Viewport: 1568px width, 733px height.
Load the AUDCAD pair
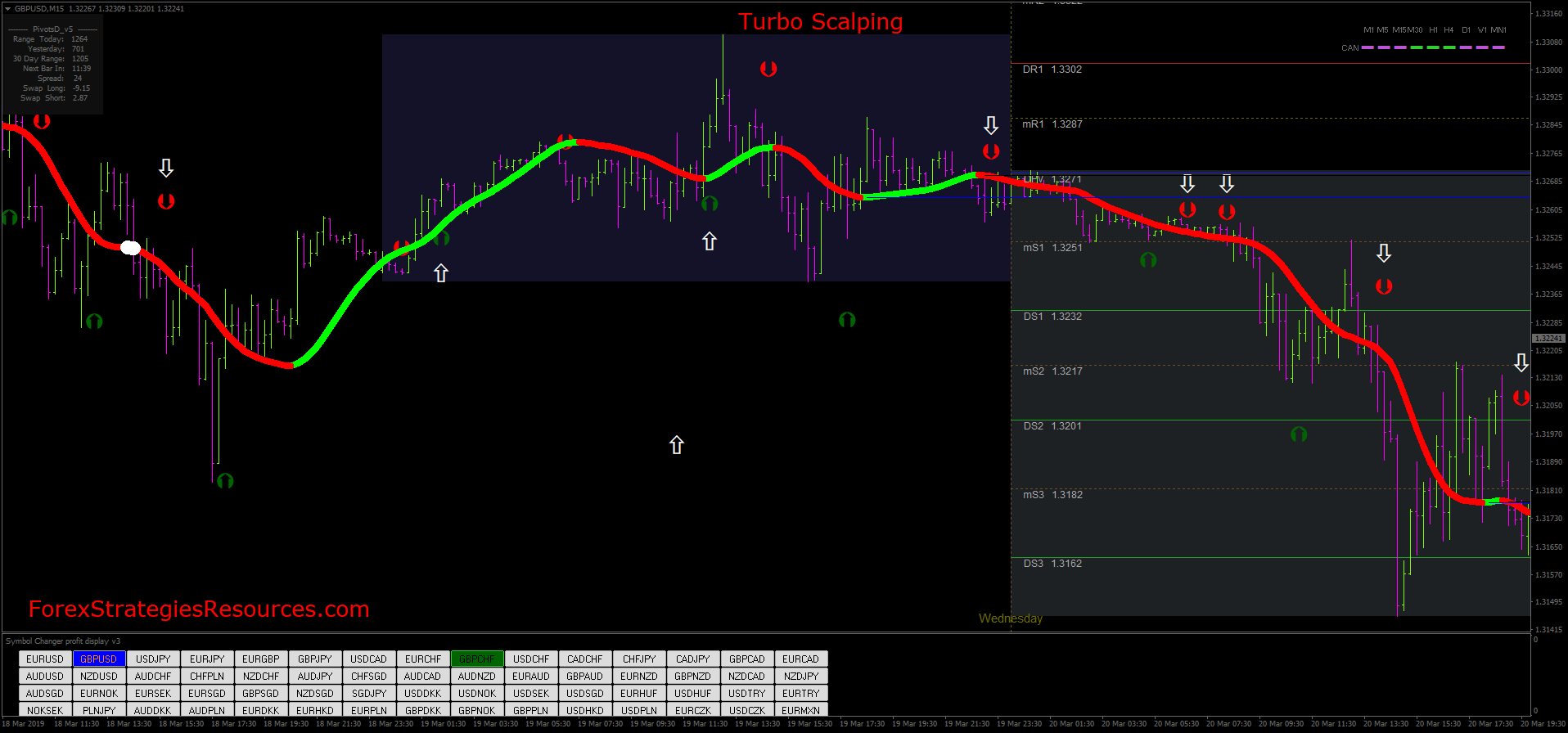coord(423,677)
